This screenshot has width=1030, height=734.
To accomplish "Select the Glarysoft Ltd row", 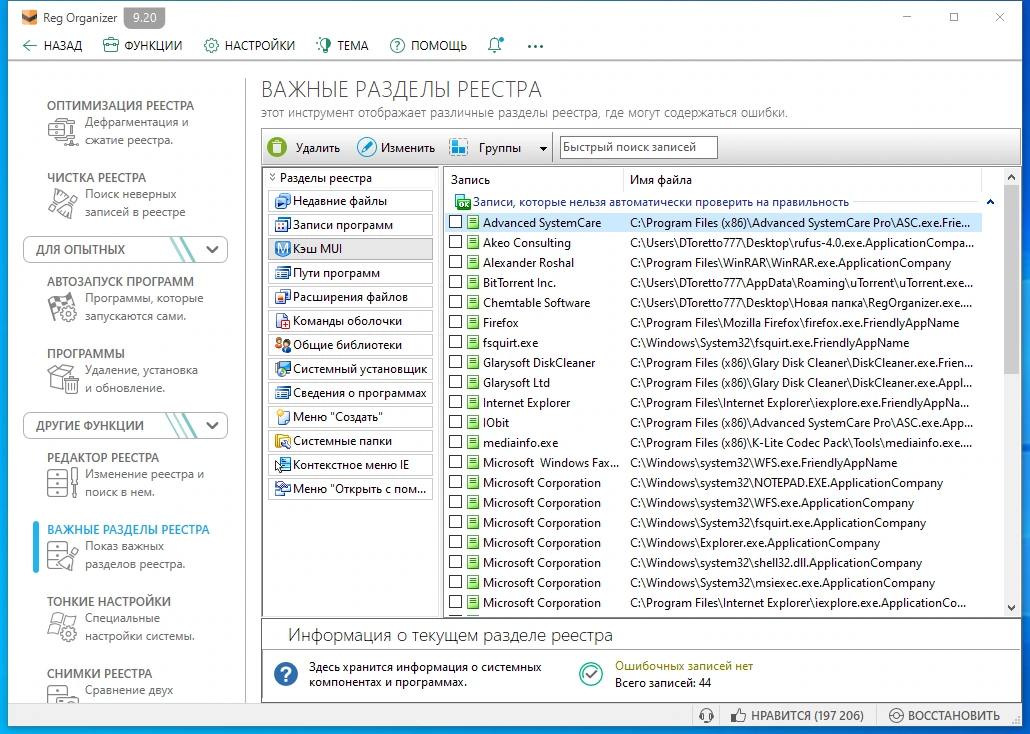I will tap(714, 382).
